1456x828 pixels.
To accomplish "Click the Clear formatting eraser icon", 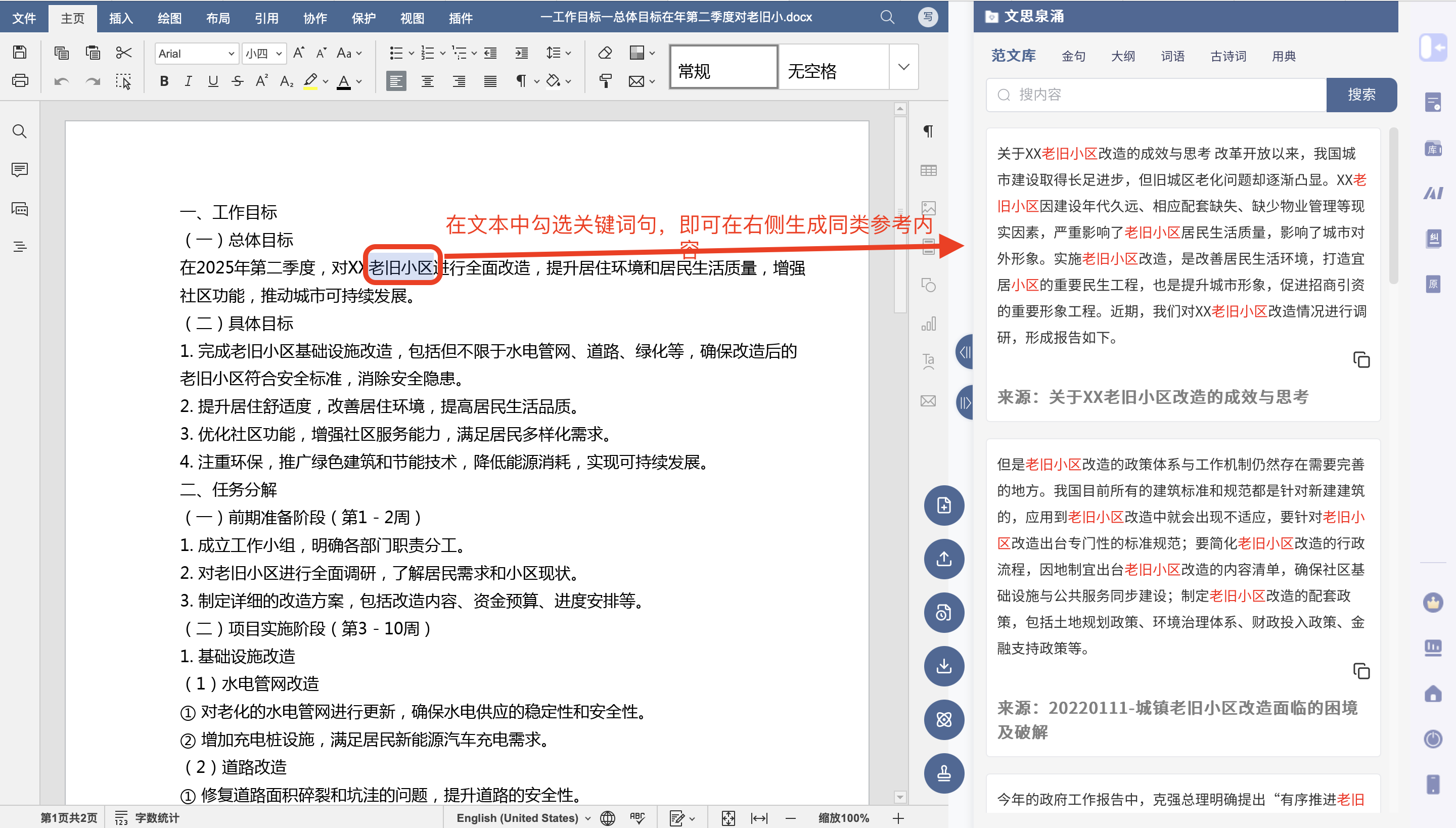I will point(605,53).
